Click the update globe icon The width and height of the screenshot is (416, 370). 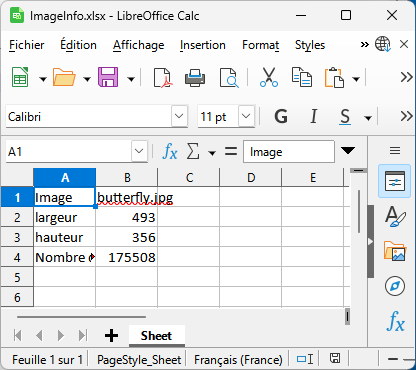point(383,44)
